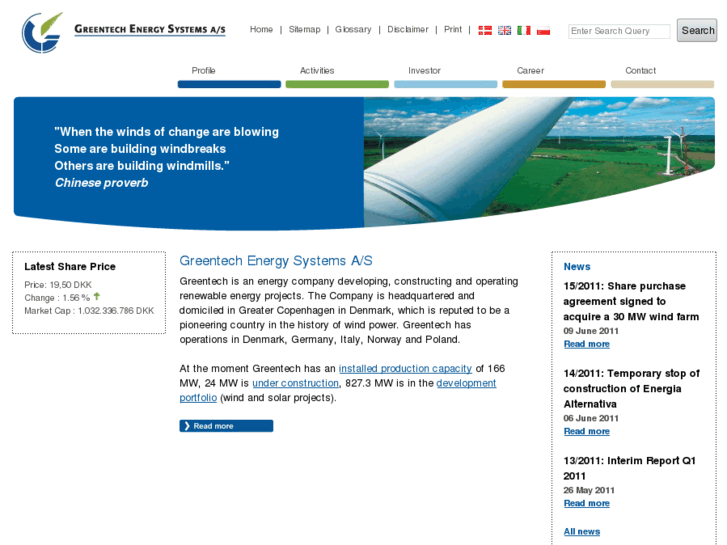Select the British flag language icon
The image size is (727, 545).
504,31
